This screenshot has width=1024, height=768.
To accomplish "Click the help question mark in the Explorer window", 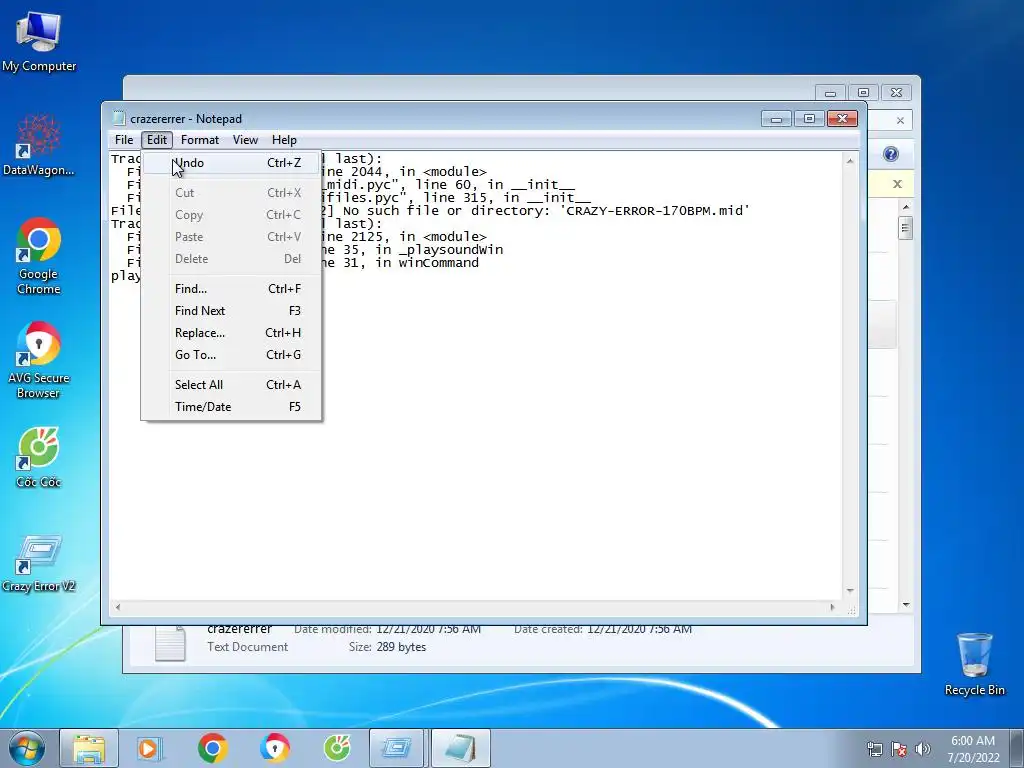I will tap(891, 154).
